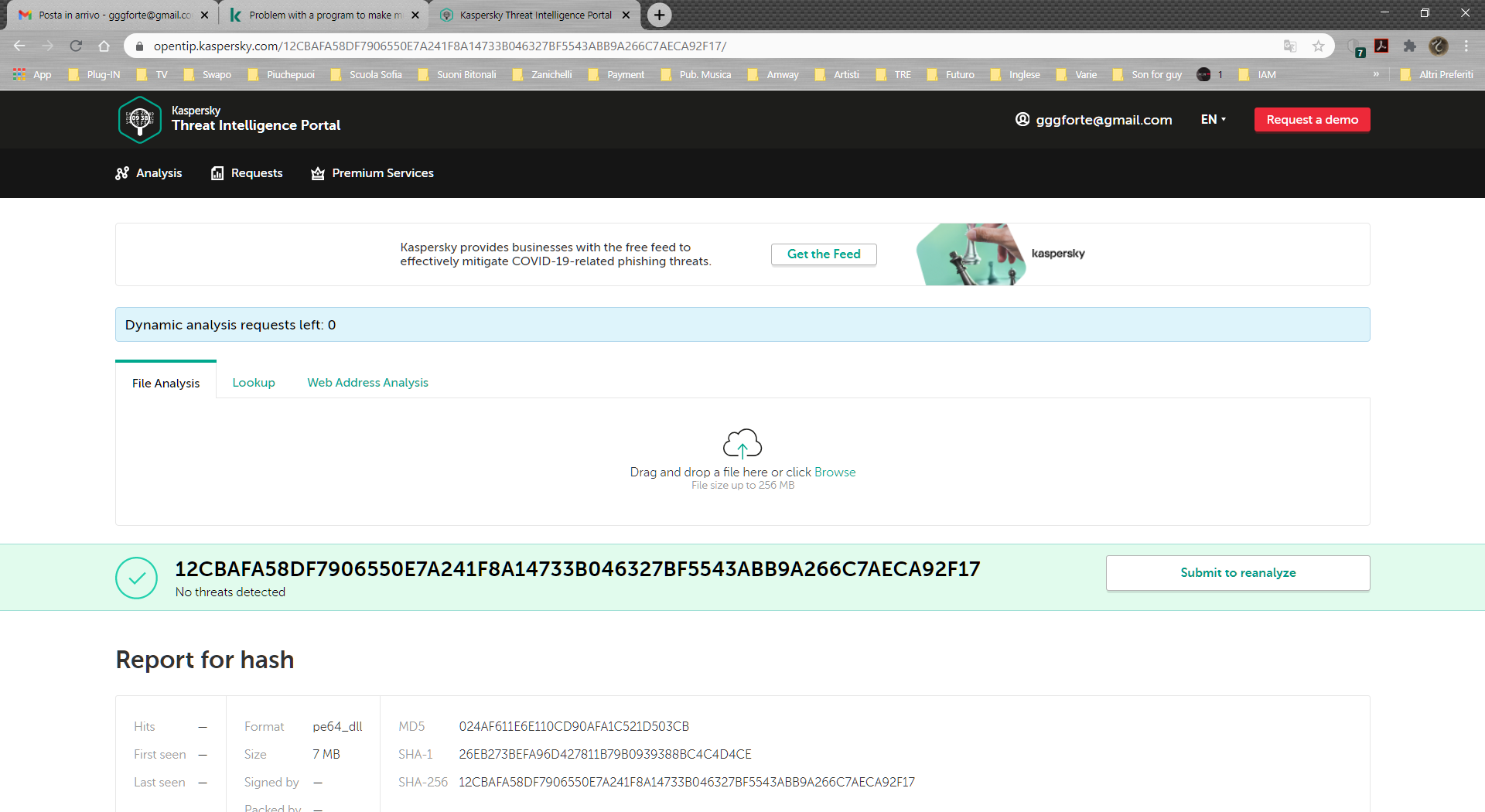Click the Kaspersky chess banner image
This screenshot has width=1485, height=812.
pyautogui.click(x=971, y=254)
